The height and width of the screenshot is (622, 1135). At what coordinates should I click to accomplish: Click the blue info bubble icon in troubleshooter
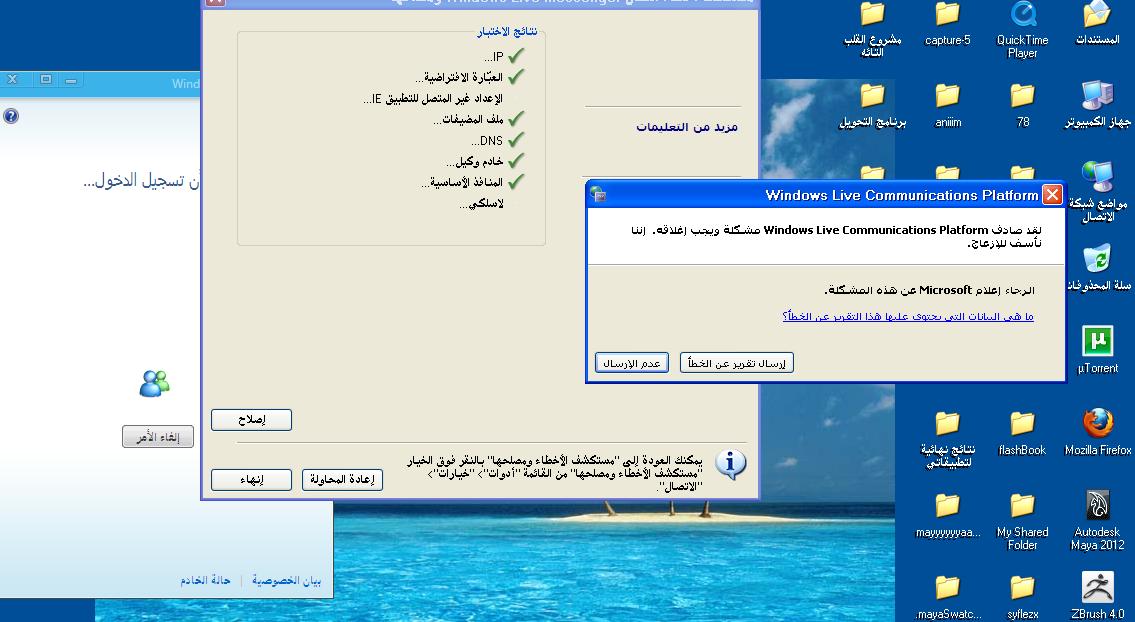click(730, 463)
